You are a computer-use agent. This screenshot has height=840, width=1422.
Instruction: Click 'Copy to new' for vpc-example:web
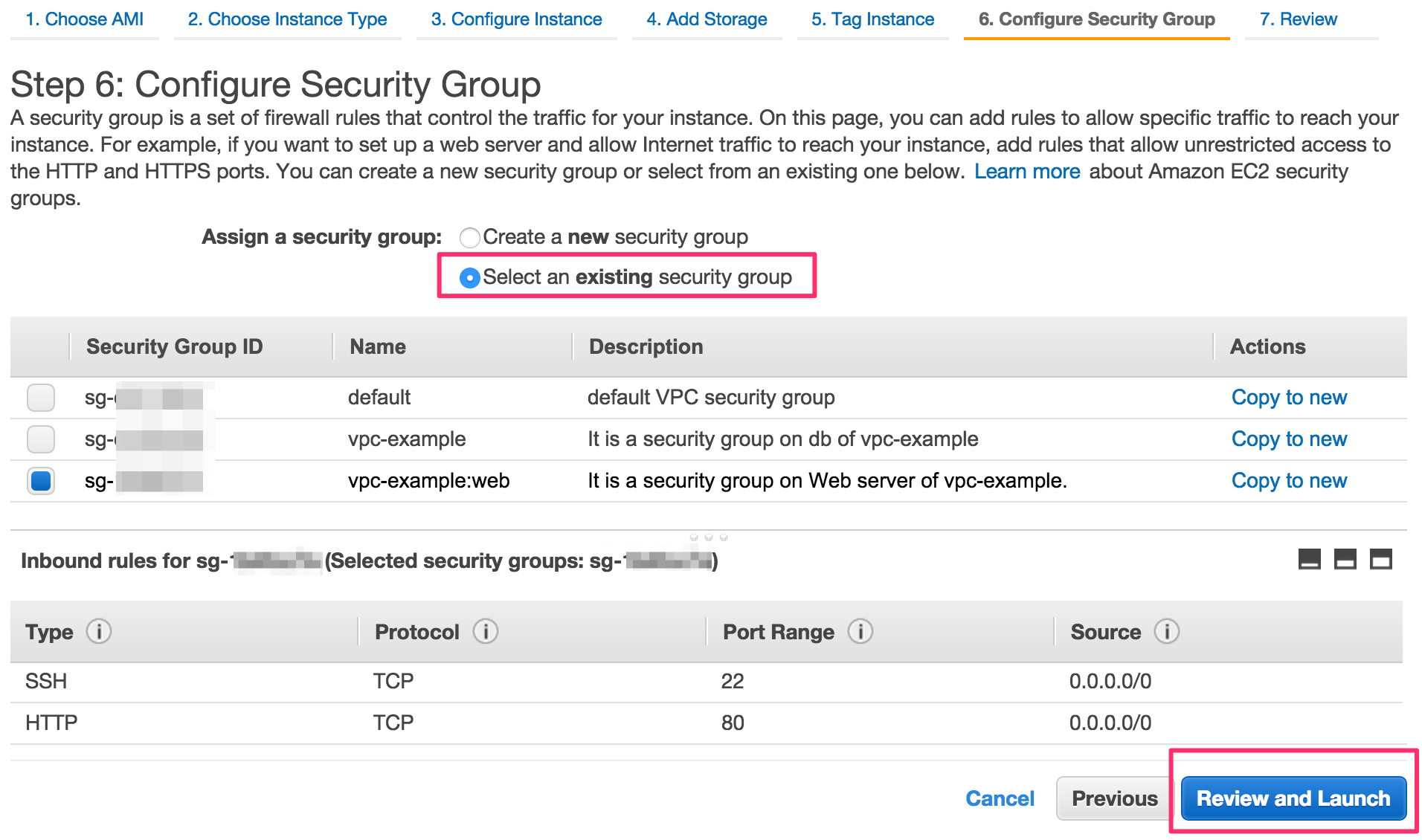1289,481
